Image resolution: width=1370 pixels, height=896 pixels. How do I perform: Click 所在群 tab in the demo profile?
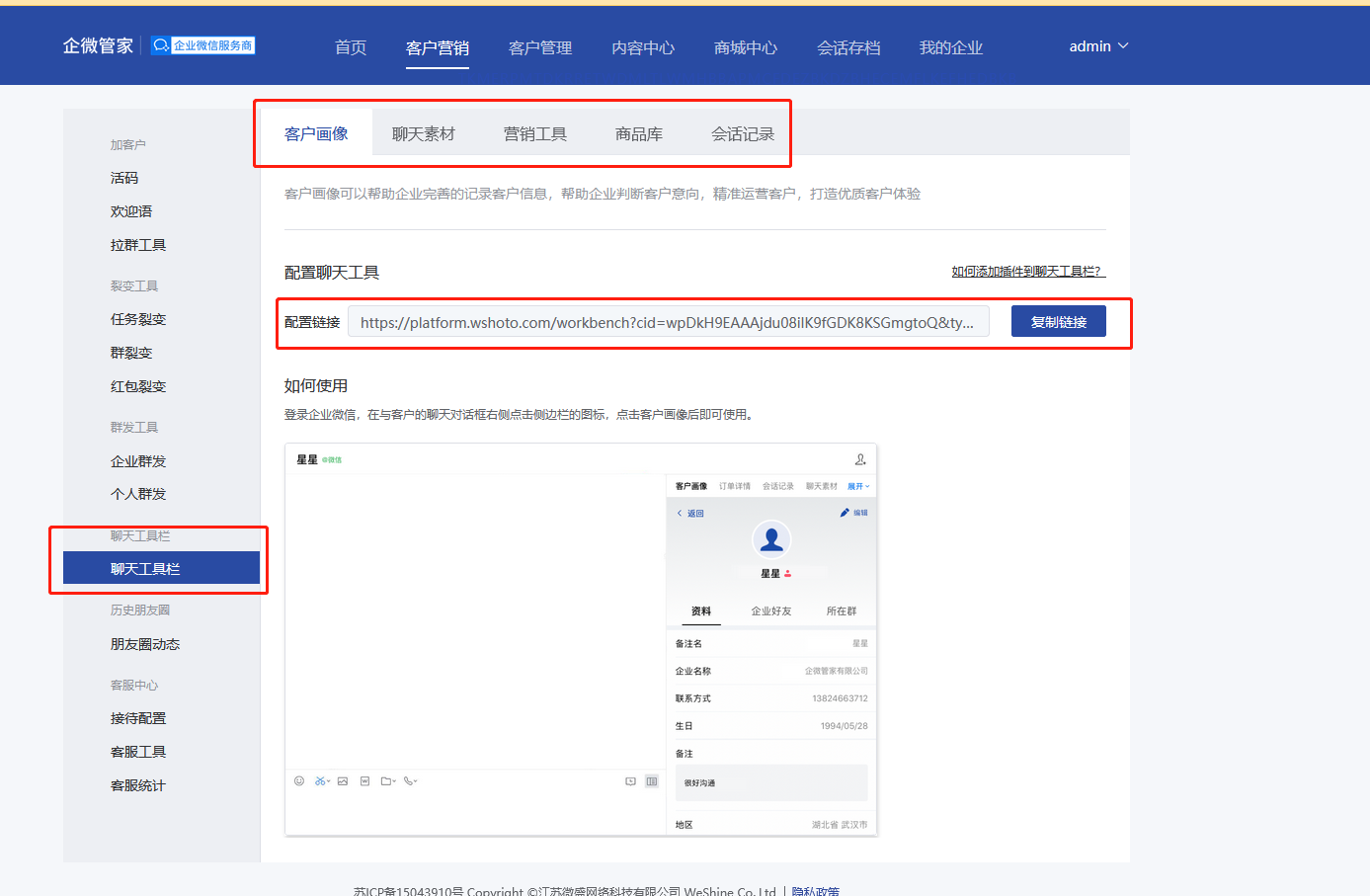tap(842, 611)
